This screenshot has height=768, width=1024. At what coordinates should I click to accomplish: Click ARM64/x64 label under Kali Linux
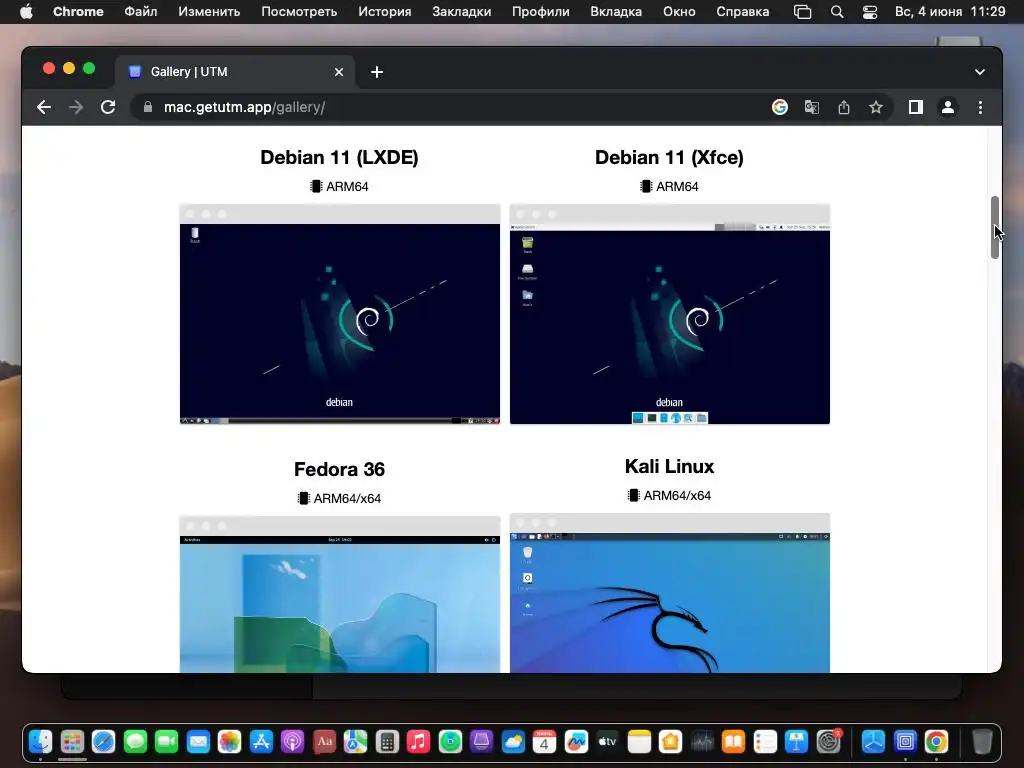(x=669, y=496)
